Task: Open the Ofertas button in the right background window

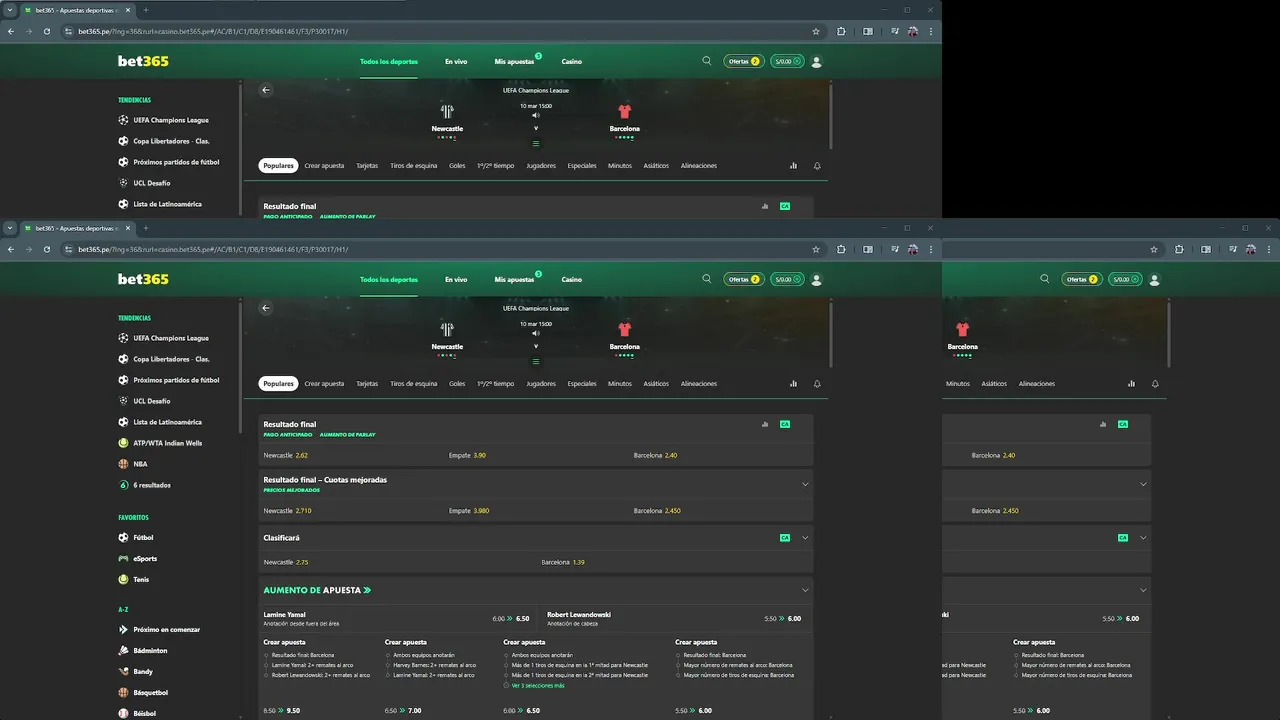Action: (x=1081, y=280)
